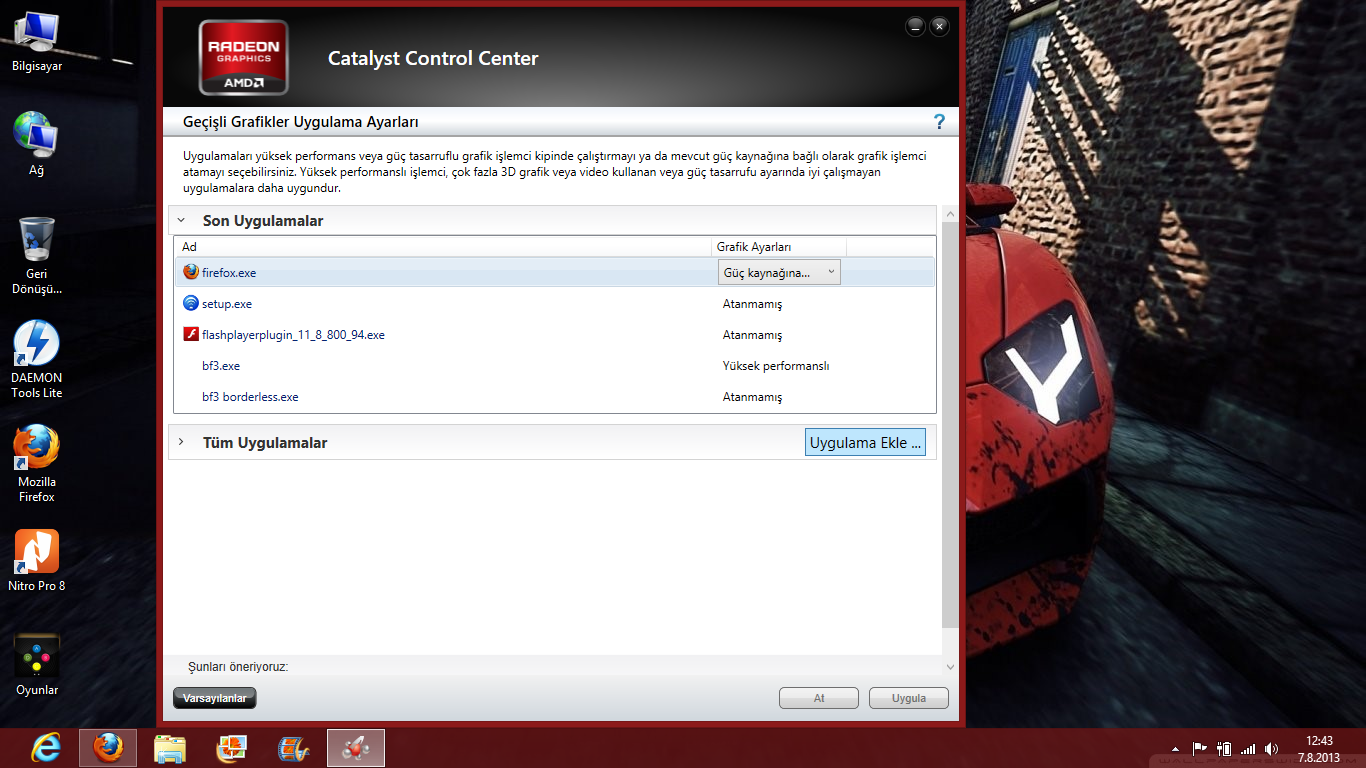Screen dimensions: 1366x768
Task: Select the flashplayerplugin_11_8_800_94.exe row
Action: [554, 334]
